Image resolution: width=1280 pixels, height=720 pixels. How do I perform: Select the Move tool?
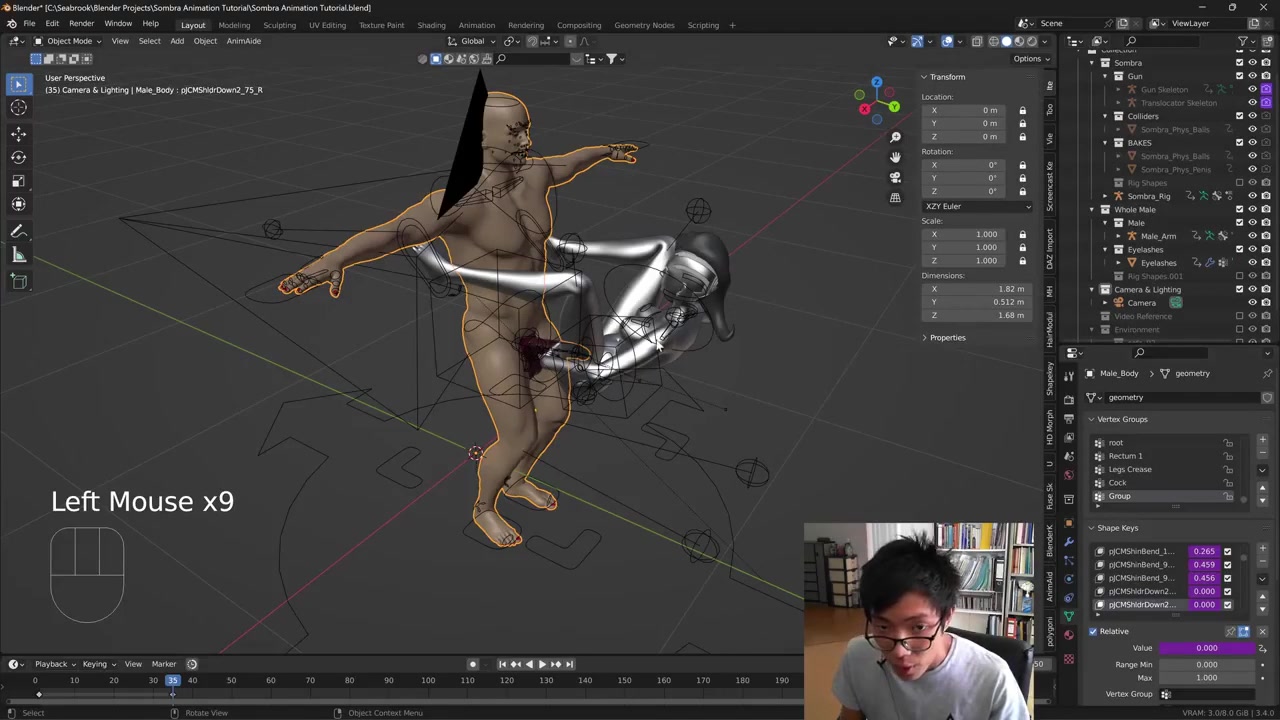coord(18,133)
